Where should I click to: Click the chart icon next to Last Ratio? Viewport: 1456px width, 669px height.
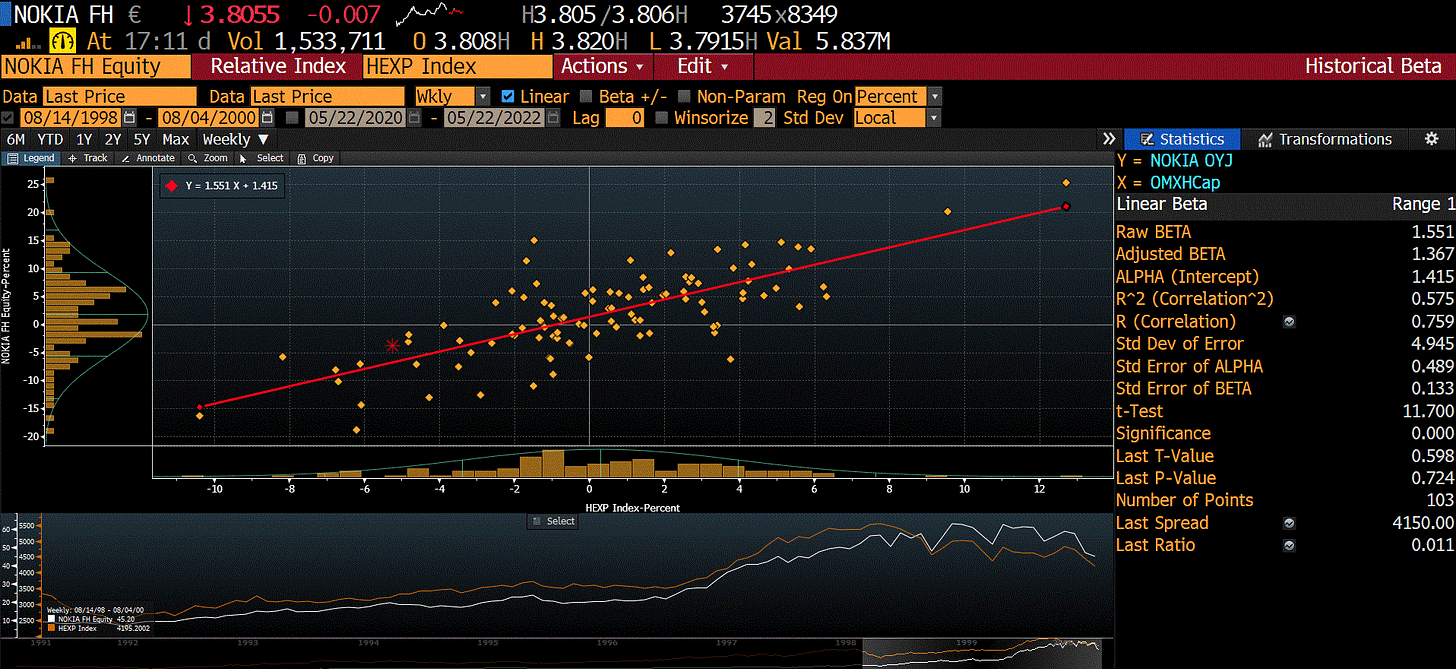pyautogui.click(x=1289, y=545)
